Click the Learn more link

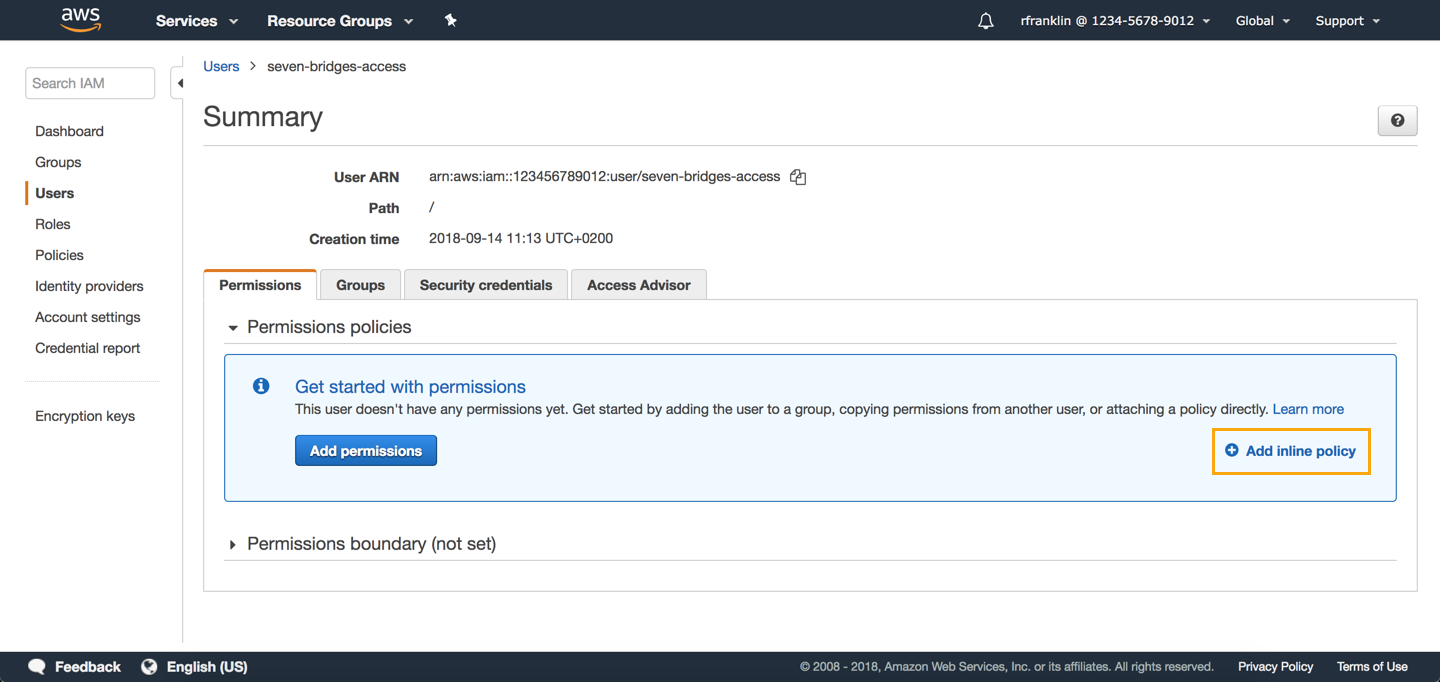coord(1308,409)
